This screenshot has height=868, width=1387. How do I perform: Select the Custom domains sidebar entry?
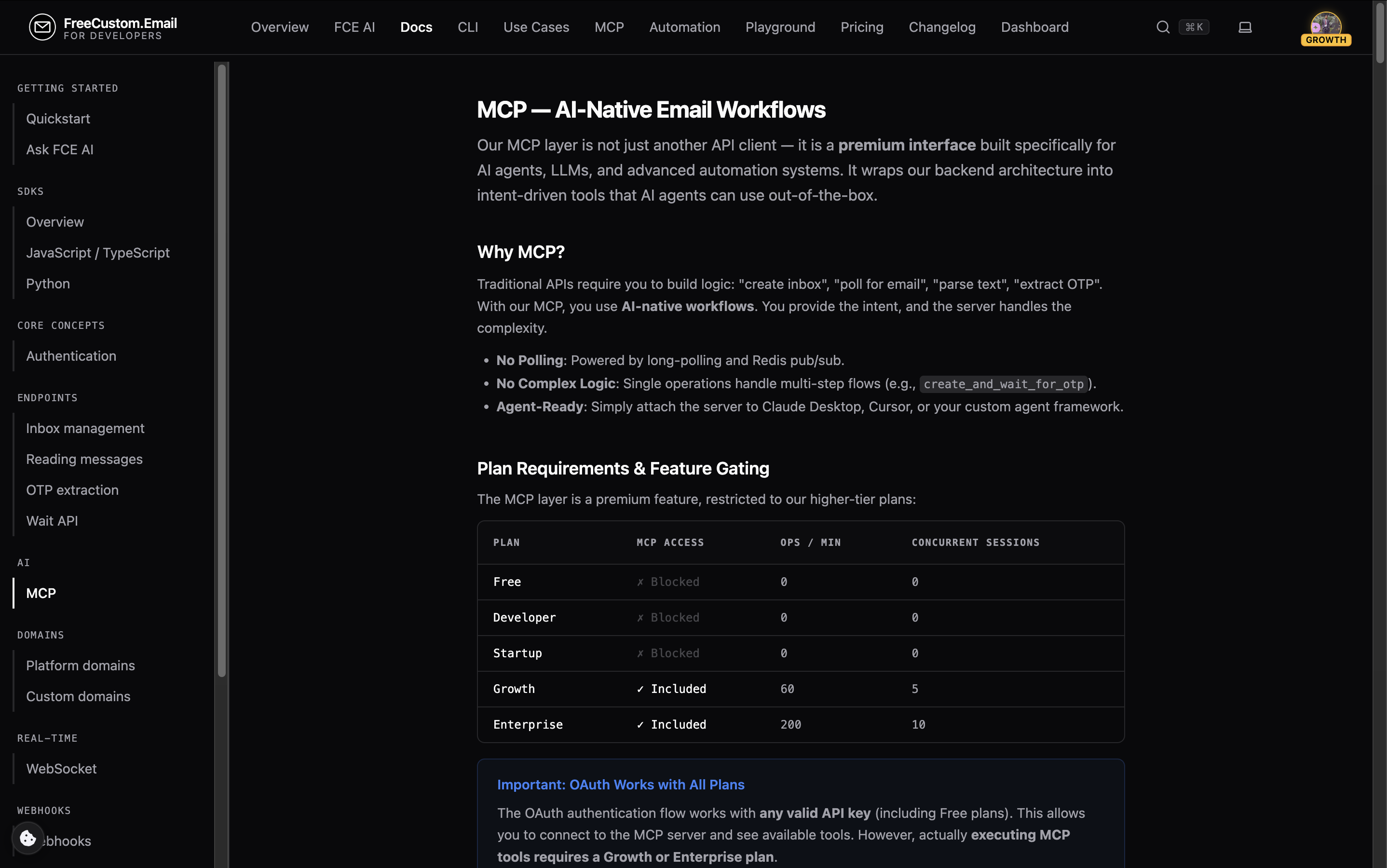pos(78,696)
